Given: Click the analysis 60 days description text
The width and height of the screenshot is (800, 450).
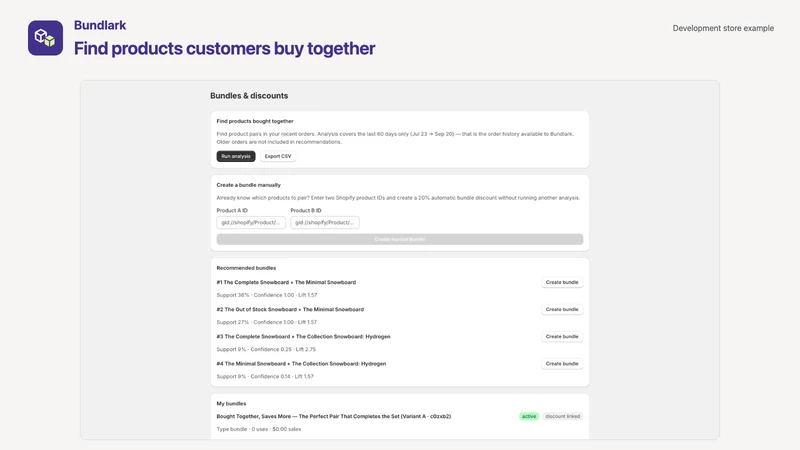Looking at the screenshot, I should tap(395, 138).
